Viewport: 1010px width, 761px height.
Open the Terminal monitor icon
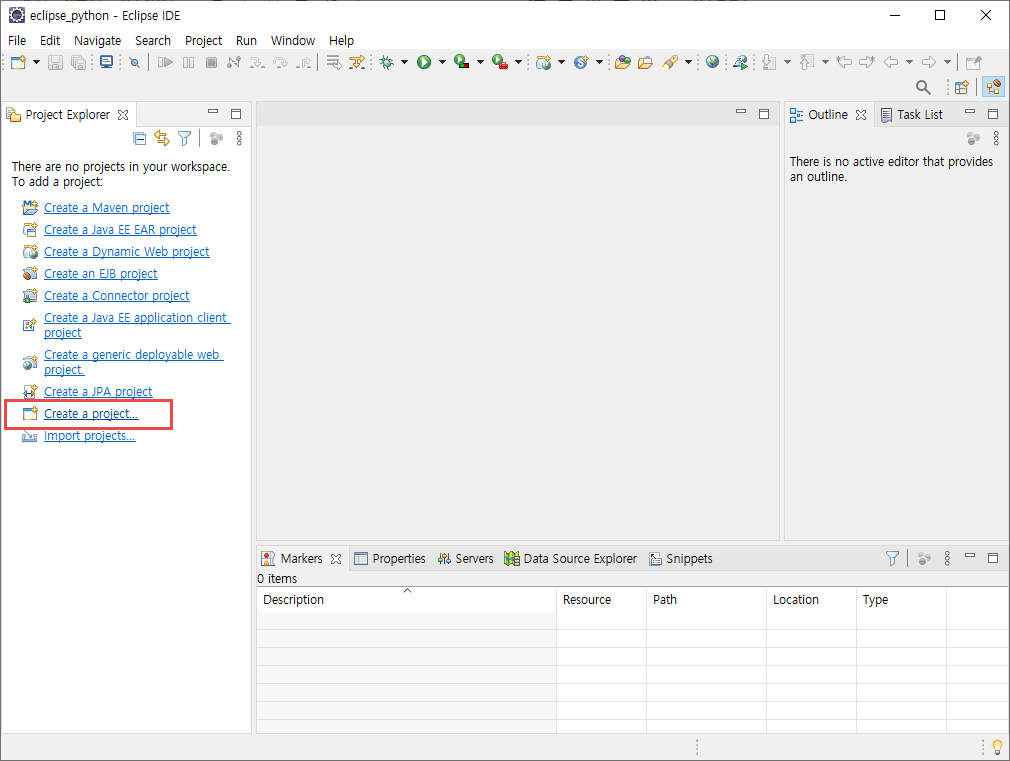106,63
